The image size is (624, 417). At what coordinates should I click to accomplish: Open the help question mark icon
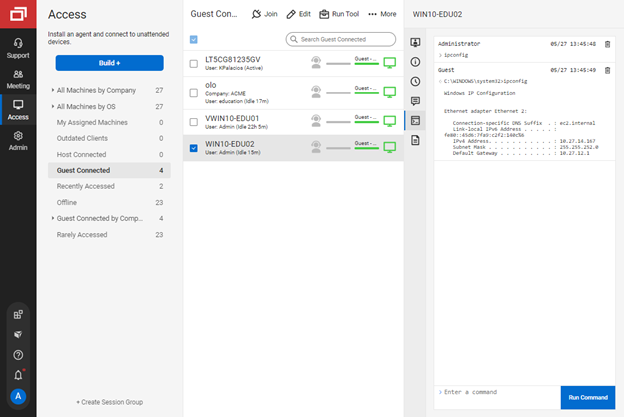pyautogui.click(x=18, y=355)
